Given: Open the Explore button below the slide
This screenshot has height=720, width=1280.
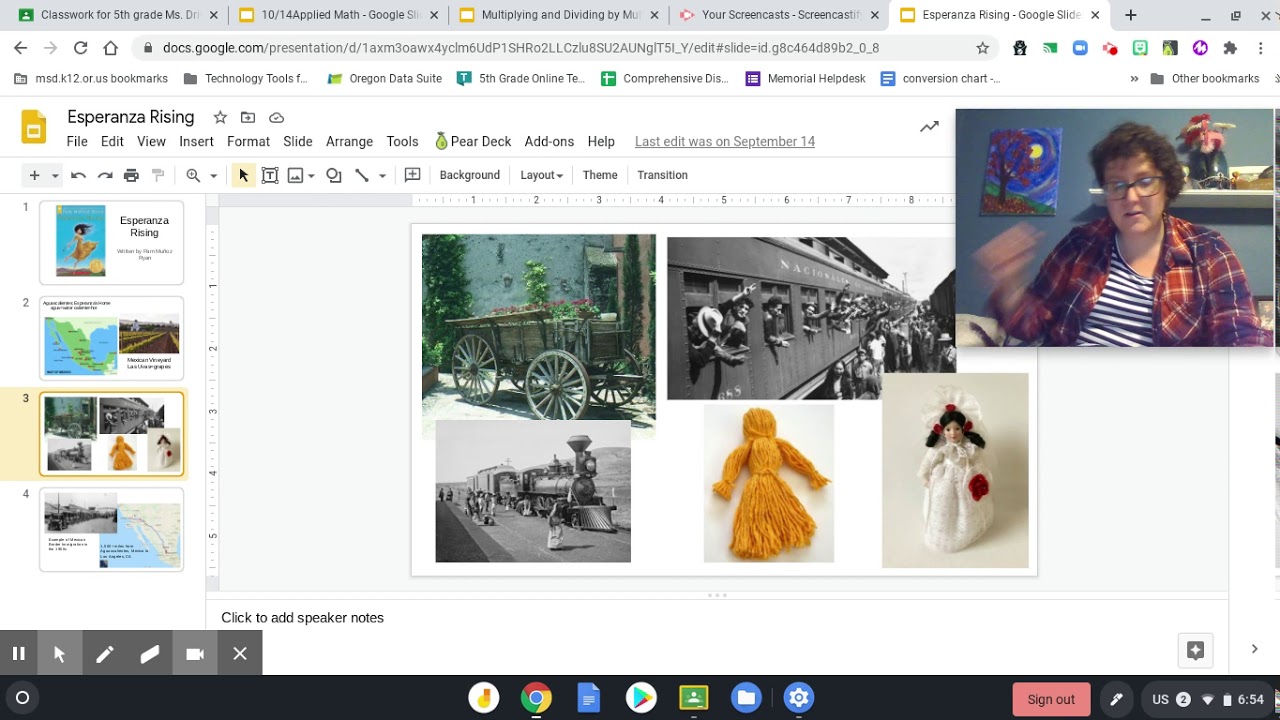Looking at the screenshot, I should pos(1195,650).
